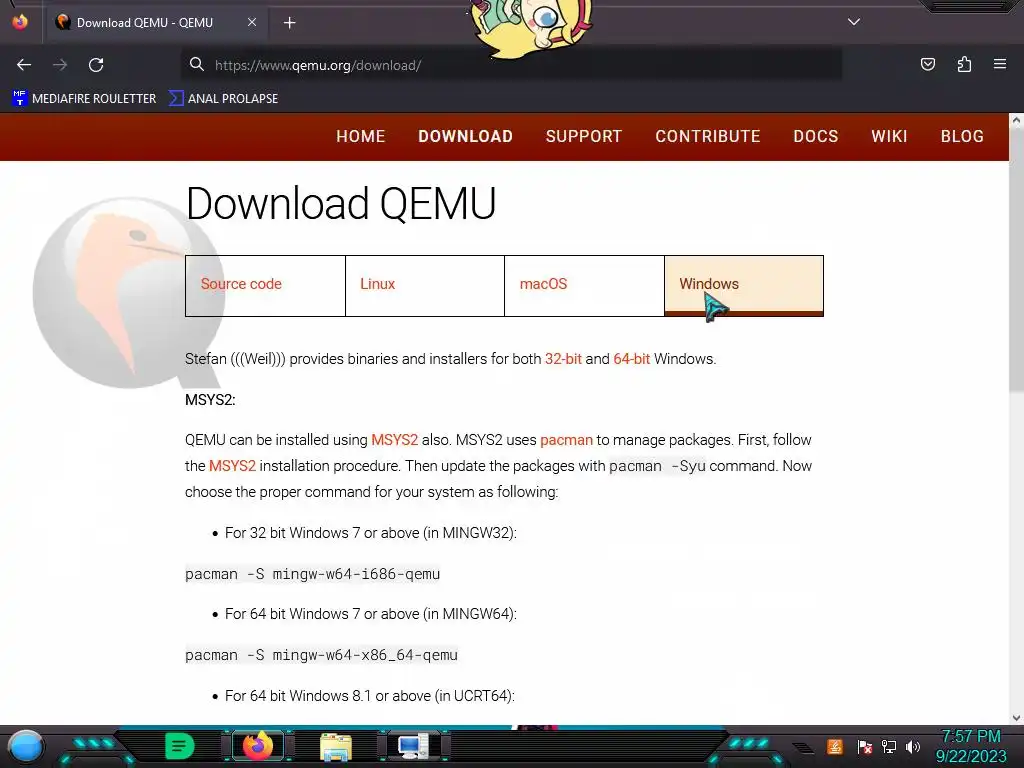Screen dimensions: 1024x768
Task: Open File Explorer from taskbar
Action: [336, 746]
